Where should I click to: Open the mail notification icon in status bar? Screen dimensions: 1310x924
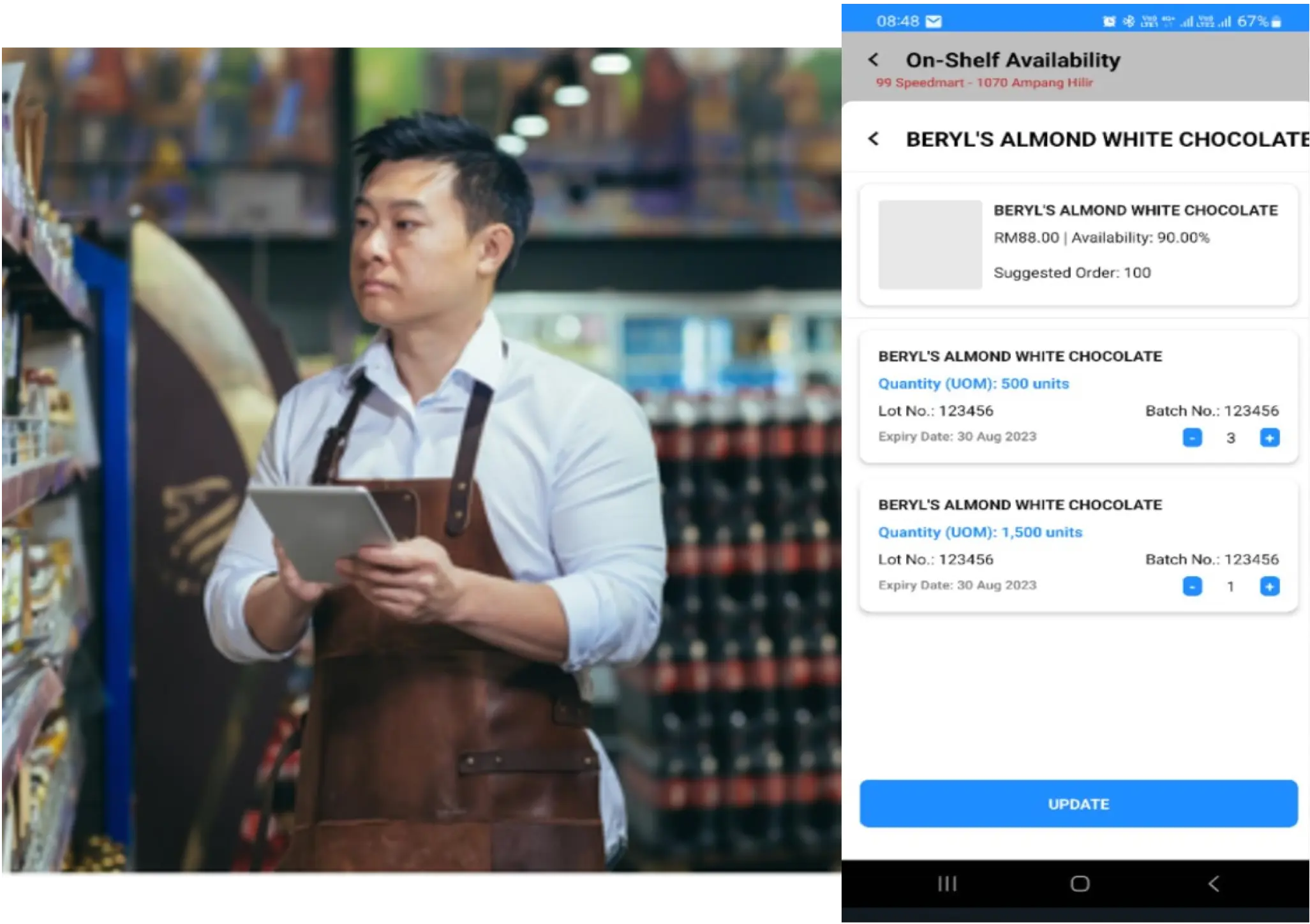click(x=933, y=21)
